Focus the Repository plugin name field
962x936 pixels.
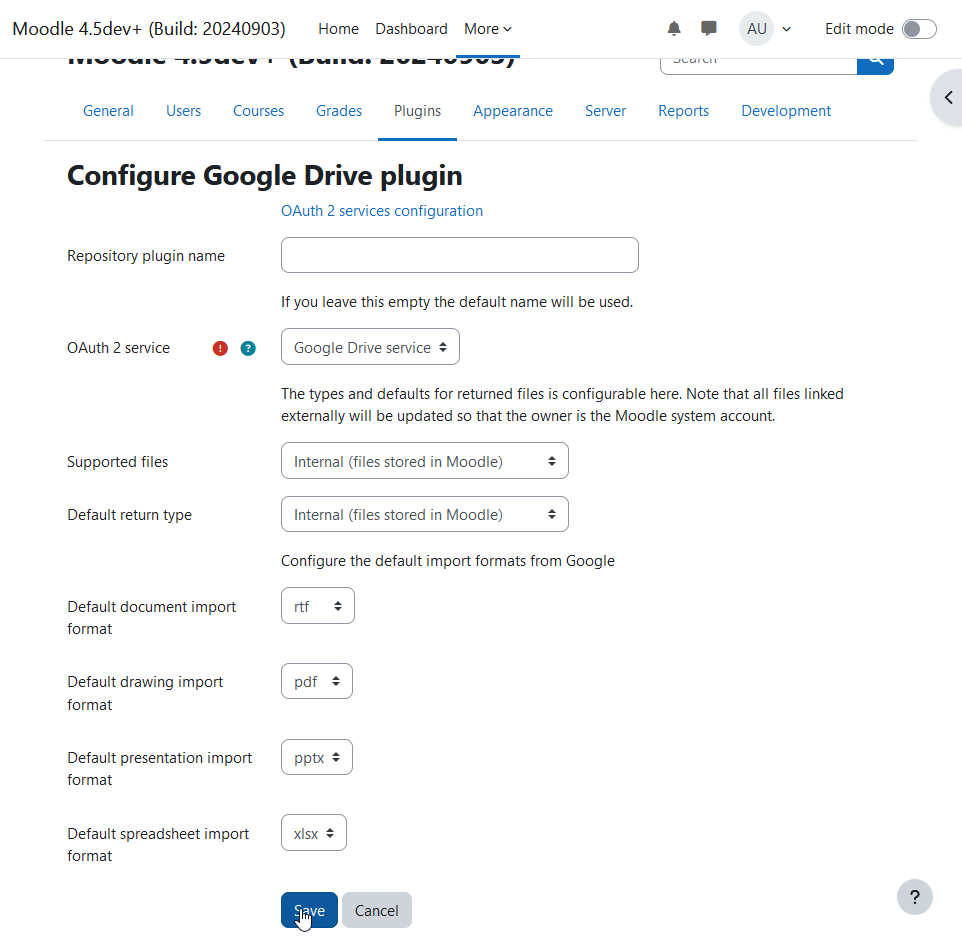(x=460, y=255)
